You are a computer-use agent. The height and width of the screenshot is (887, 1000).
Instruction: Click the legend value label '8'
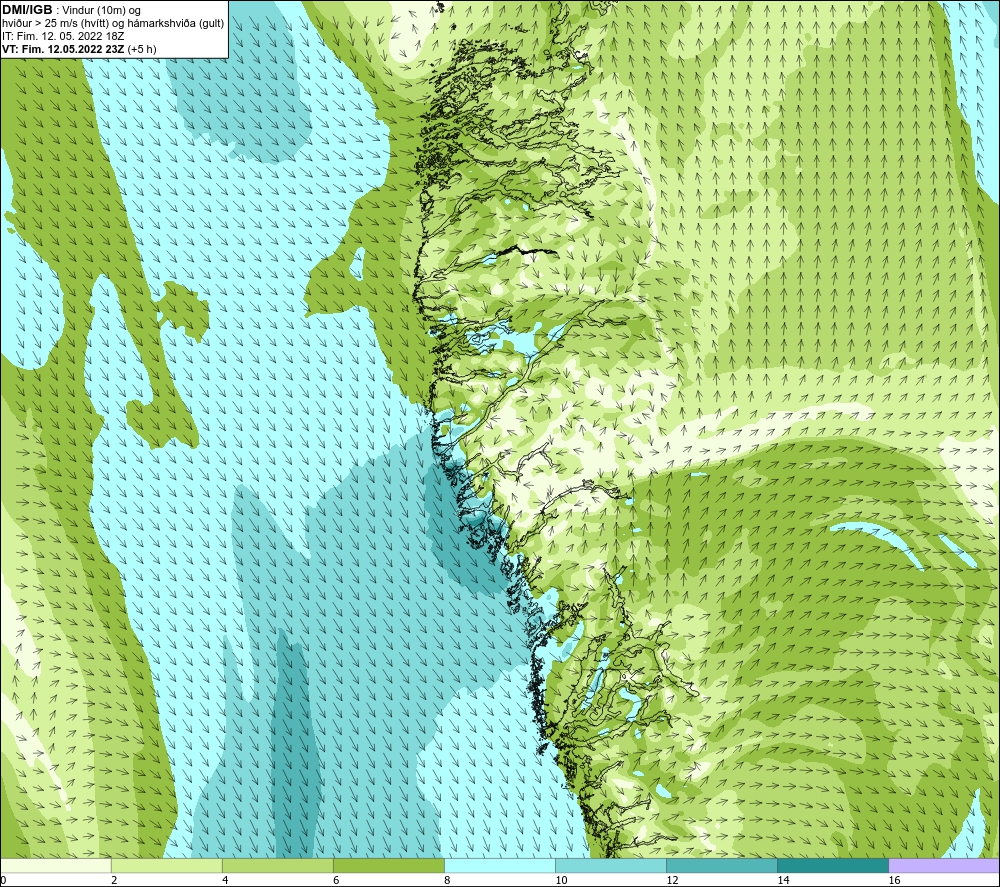[447, 881]
